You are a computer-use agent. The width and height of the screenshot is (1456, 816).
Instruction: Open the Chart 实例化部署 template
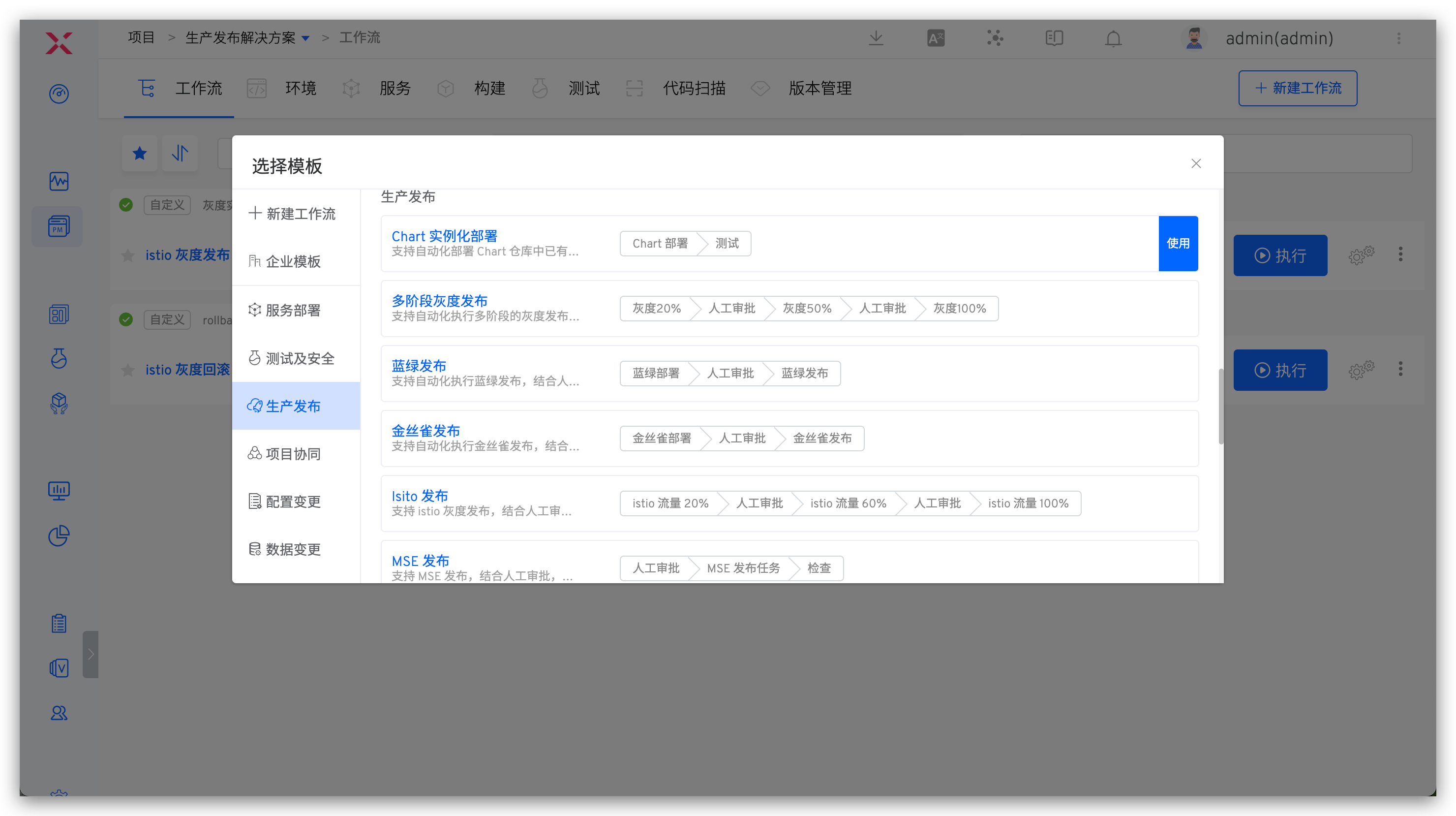[444, 236]
